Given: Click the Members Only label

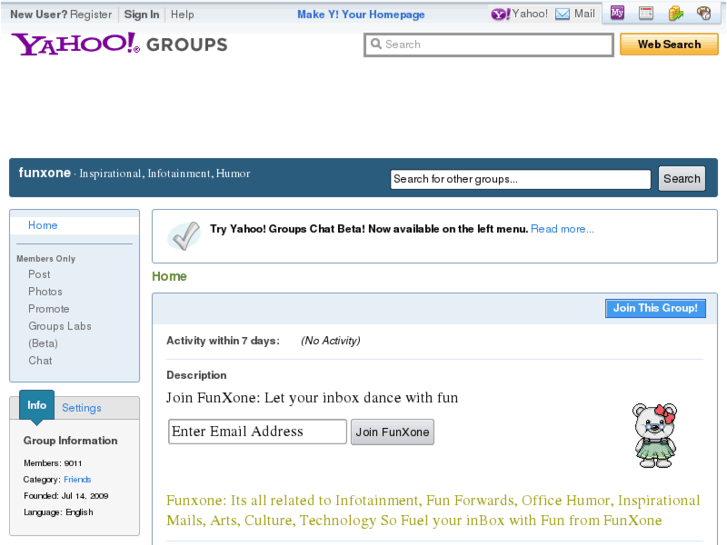Looking at the screenshot, I should pyautogui.click(x=46, y=258).
